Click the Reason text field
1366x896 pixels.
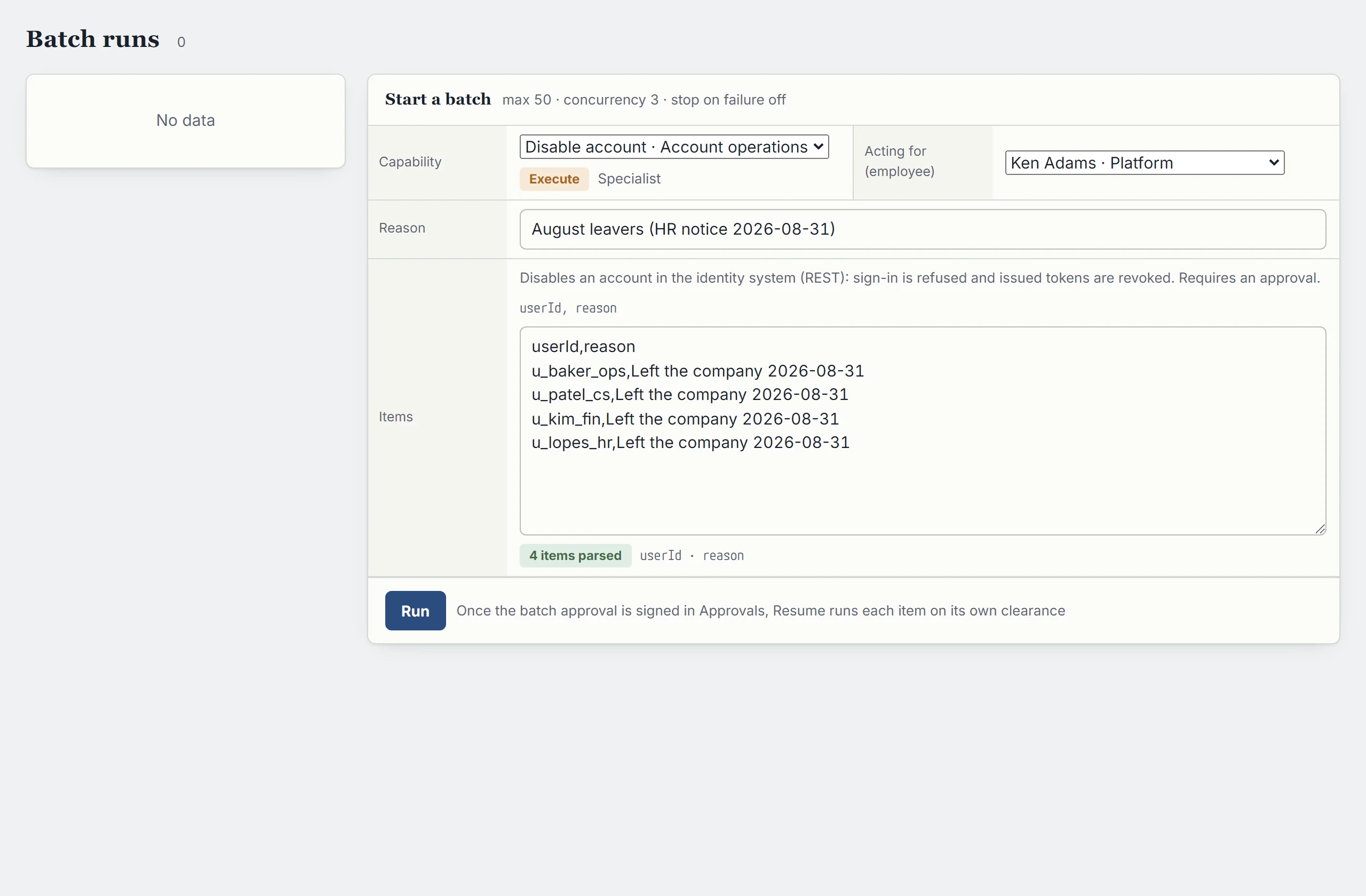tap(923, 229)
